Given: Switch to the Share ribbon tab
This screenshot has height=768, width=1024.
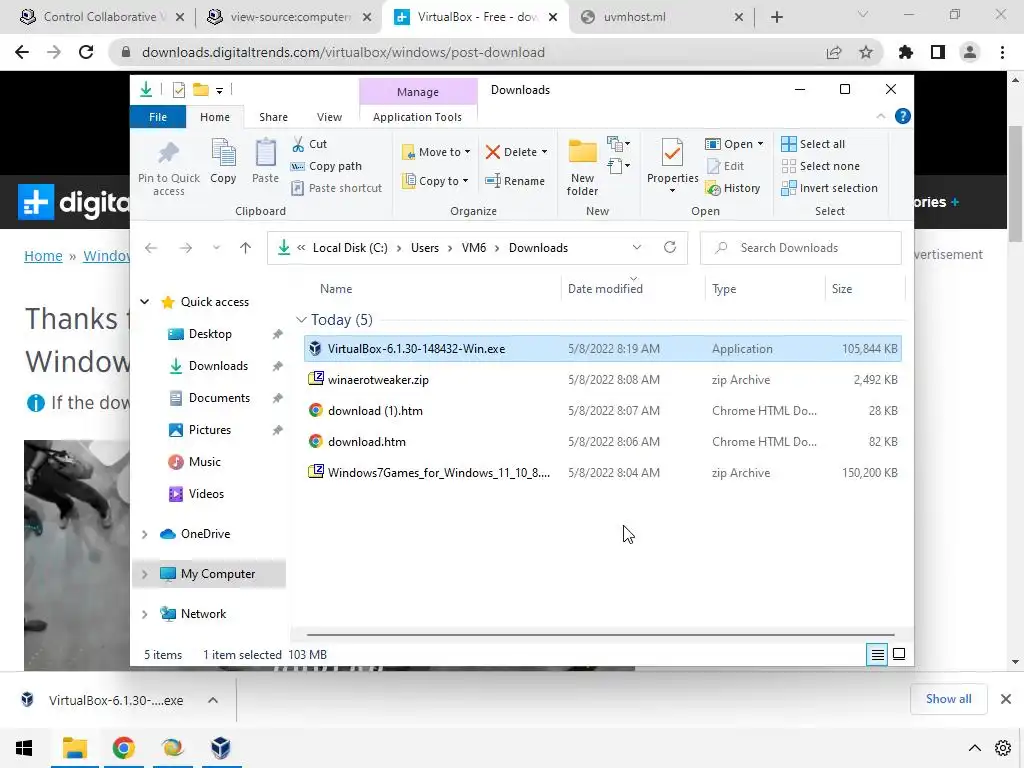Looking at the screenshot, I should click(x=273, y=117).
